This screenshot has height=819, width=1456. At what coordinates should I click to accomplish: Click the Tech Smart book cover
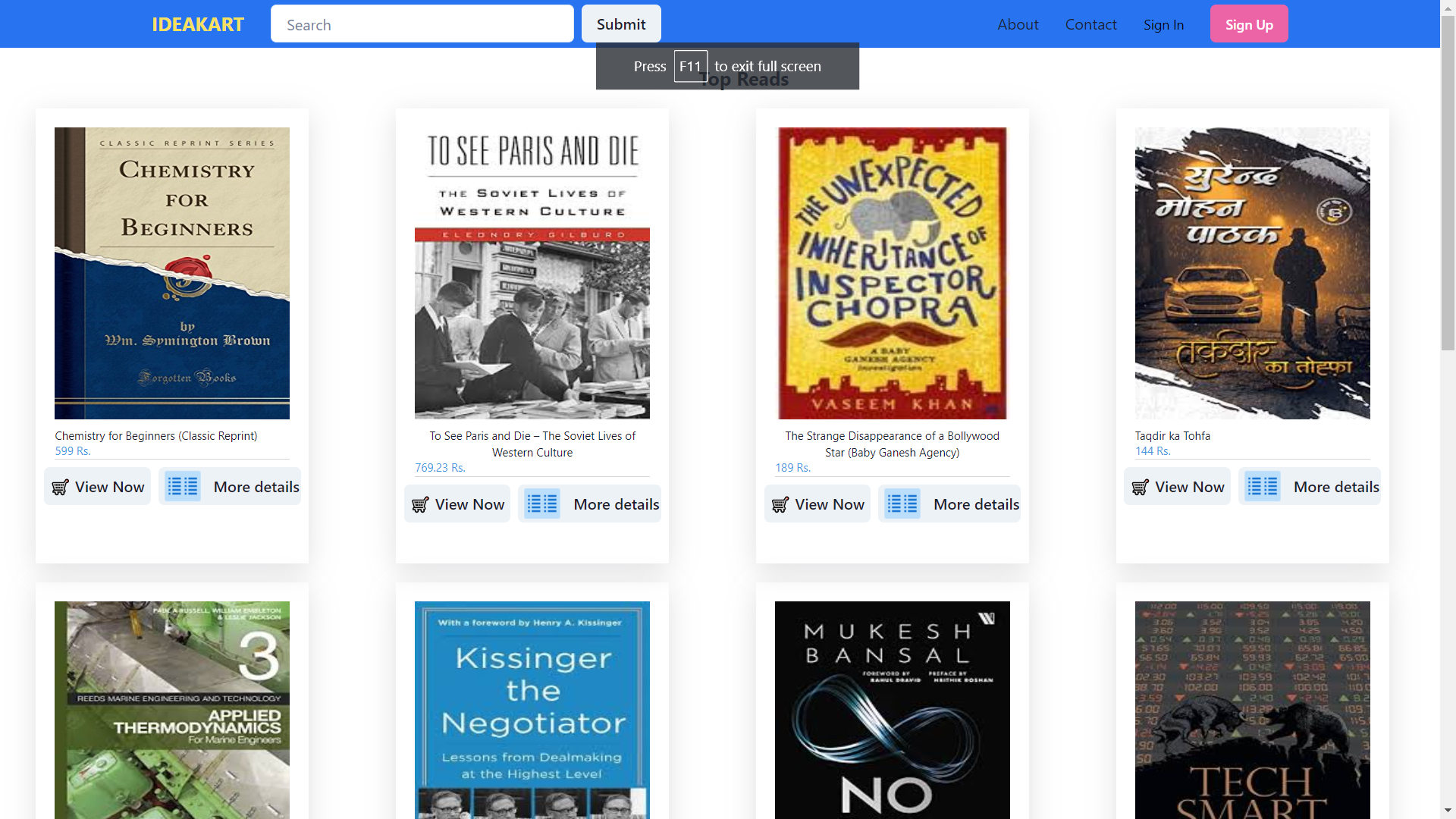[1252, 709]
